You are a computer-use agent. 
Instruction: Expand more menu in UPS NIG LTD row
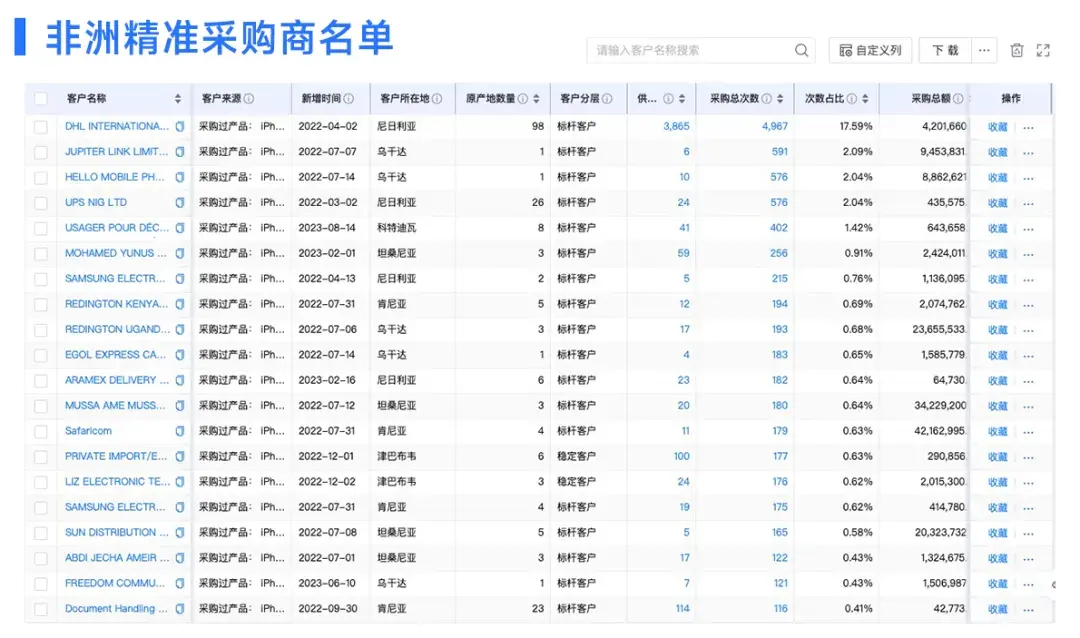click(x=1028, y=204)
